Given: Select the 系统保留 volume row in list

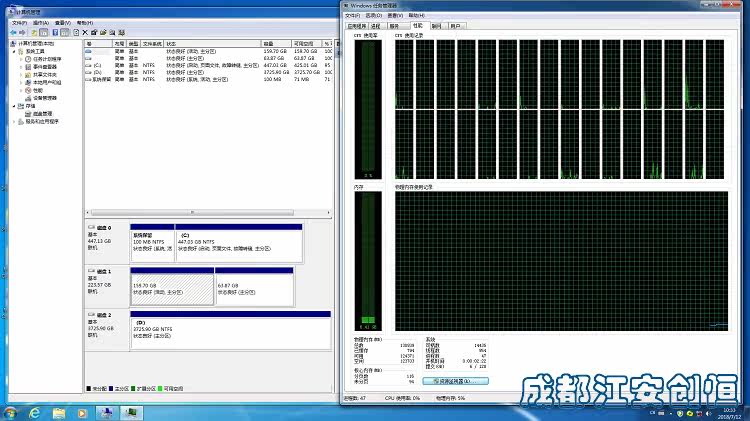Looking at the screenshot, I should [209, 79].
